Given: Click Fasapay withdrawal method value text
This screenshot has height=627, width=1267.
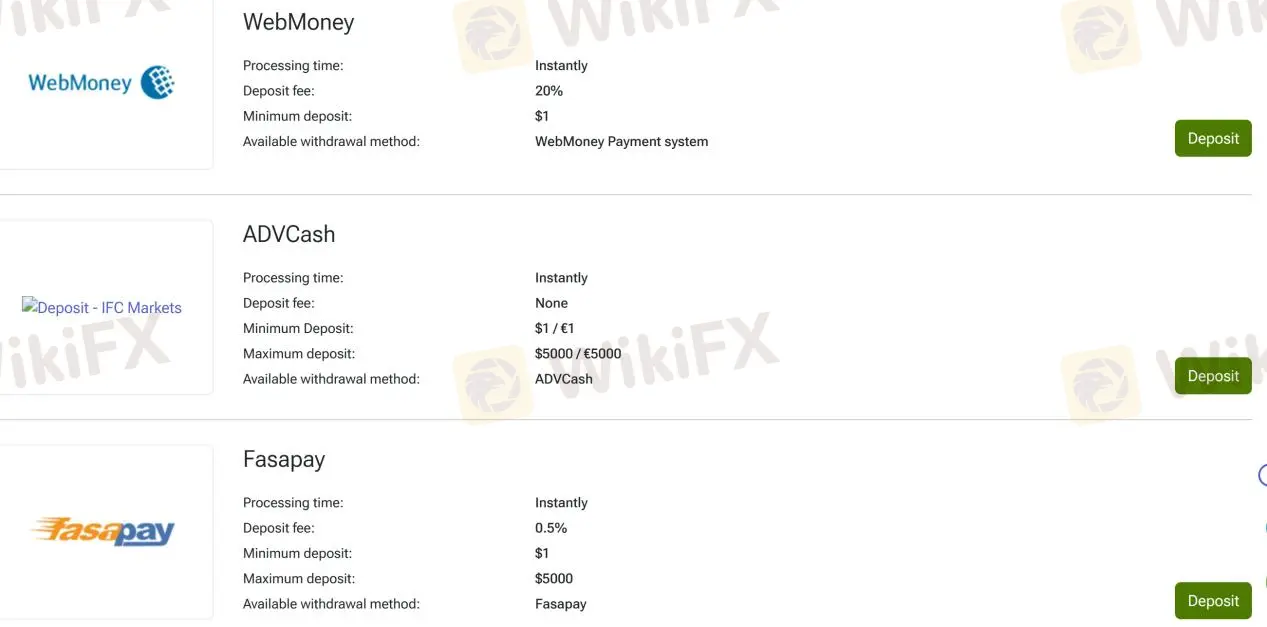Looking at the screenshot, I should click(560, 604).
